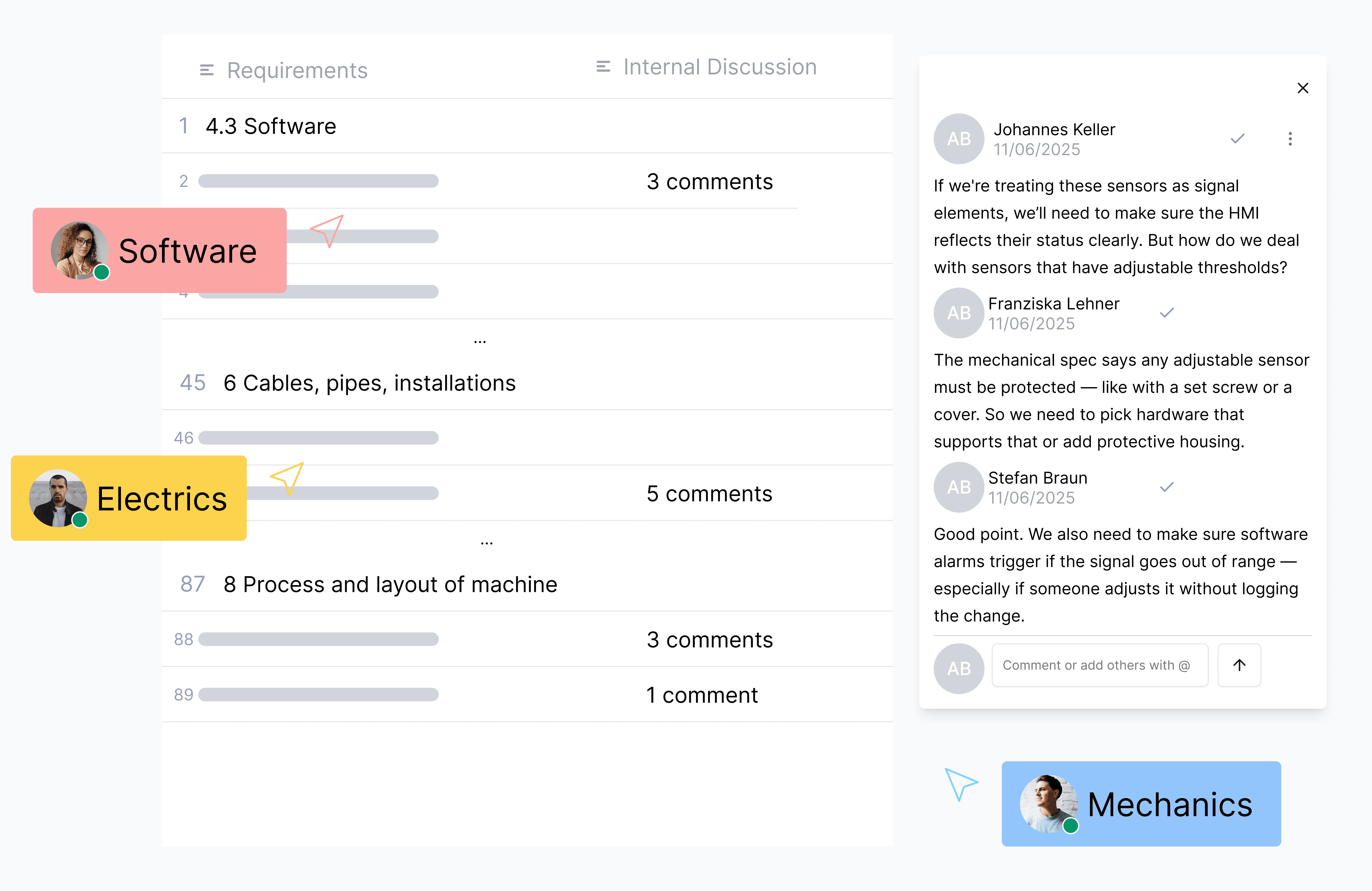This screenshot has width=1372, height=891.
Task: Expand the 4.3 Software section row
Action: click(271, 126)
